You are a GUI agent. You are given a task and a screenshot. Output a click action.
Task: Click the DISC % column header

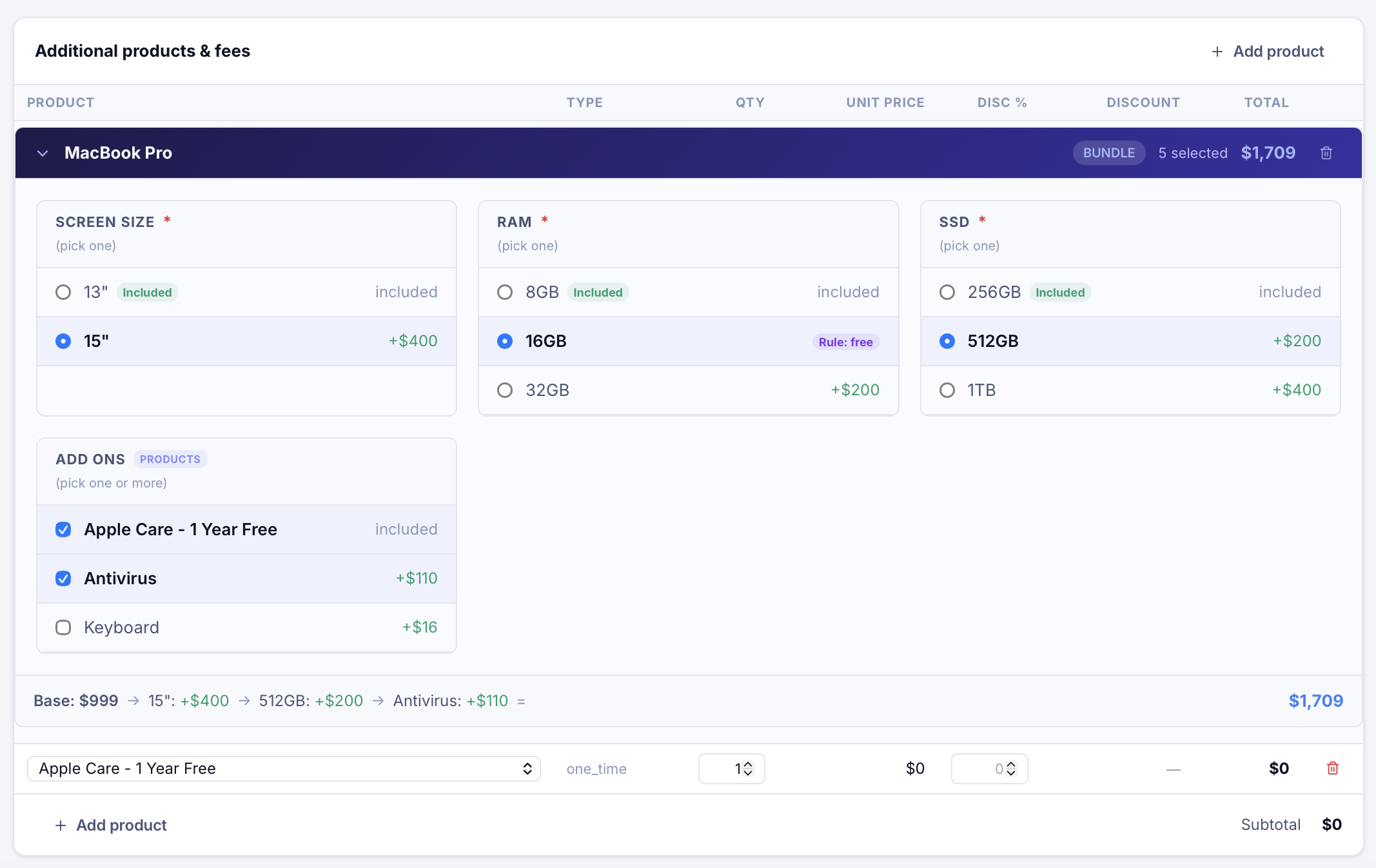[1002, 103]
